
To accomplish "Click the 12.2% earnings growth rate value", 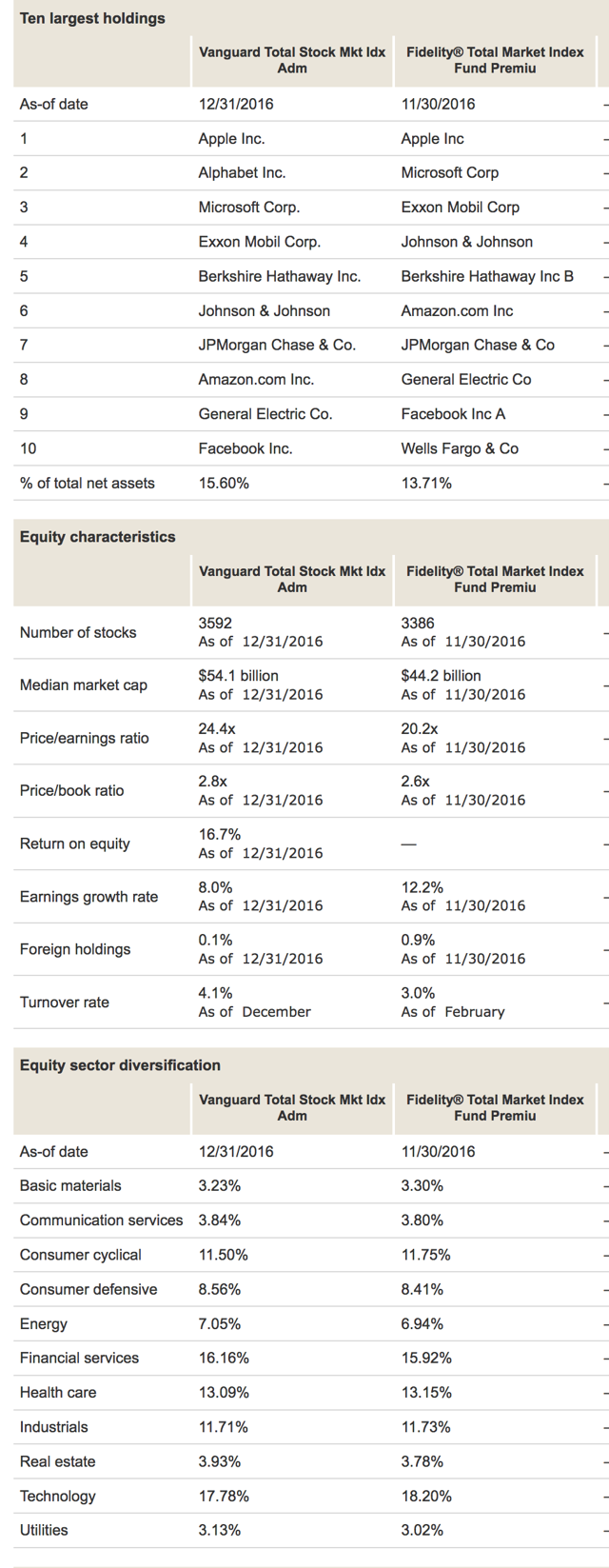I will click(x=422, y=887).
